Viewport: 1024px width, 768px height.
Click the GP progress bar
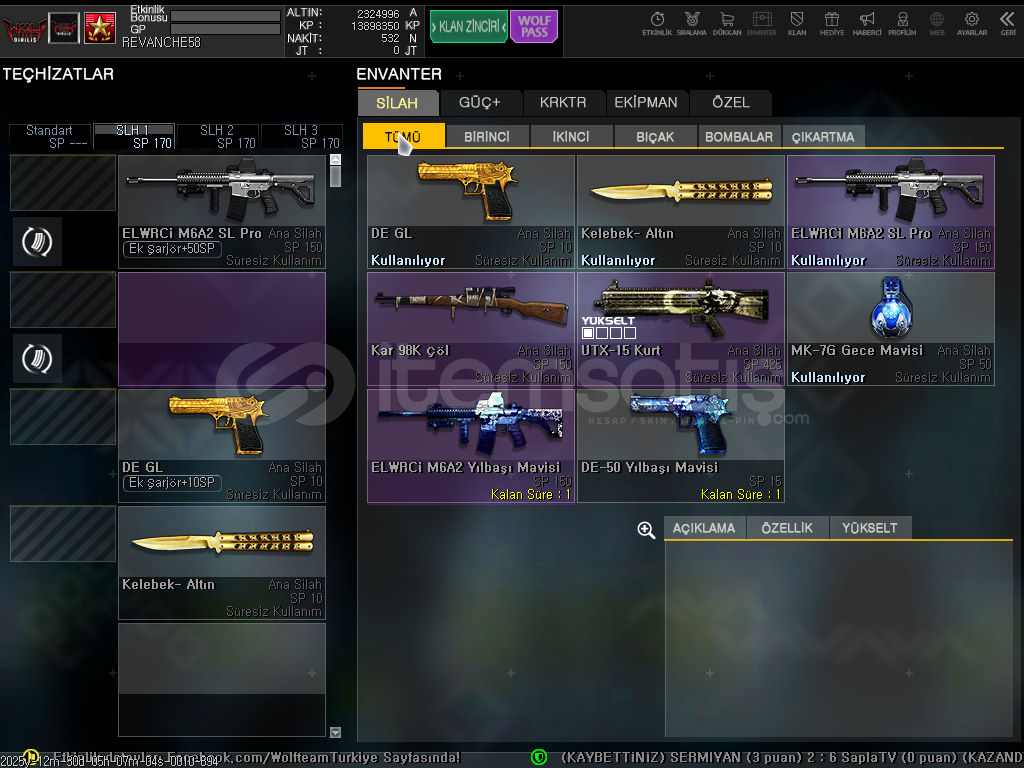pyautogui.click(x=225, y=29)
